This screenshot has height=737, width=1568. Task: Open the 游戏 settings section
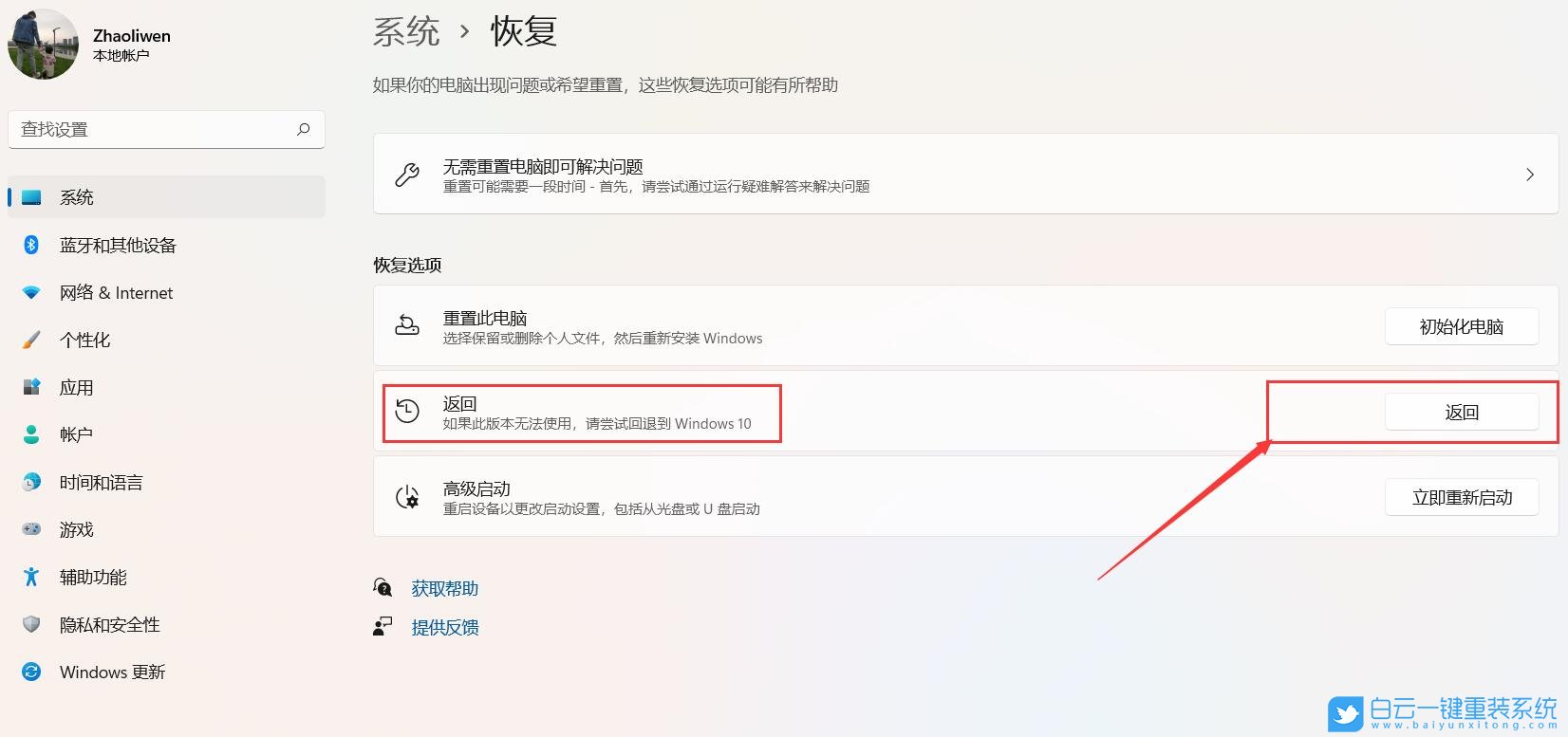(x=76, y=529)
